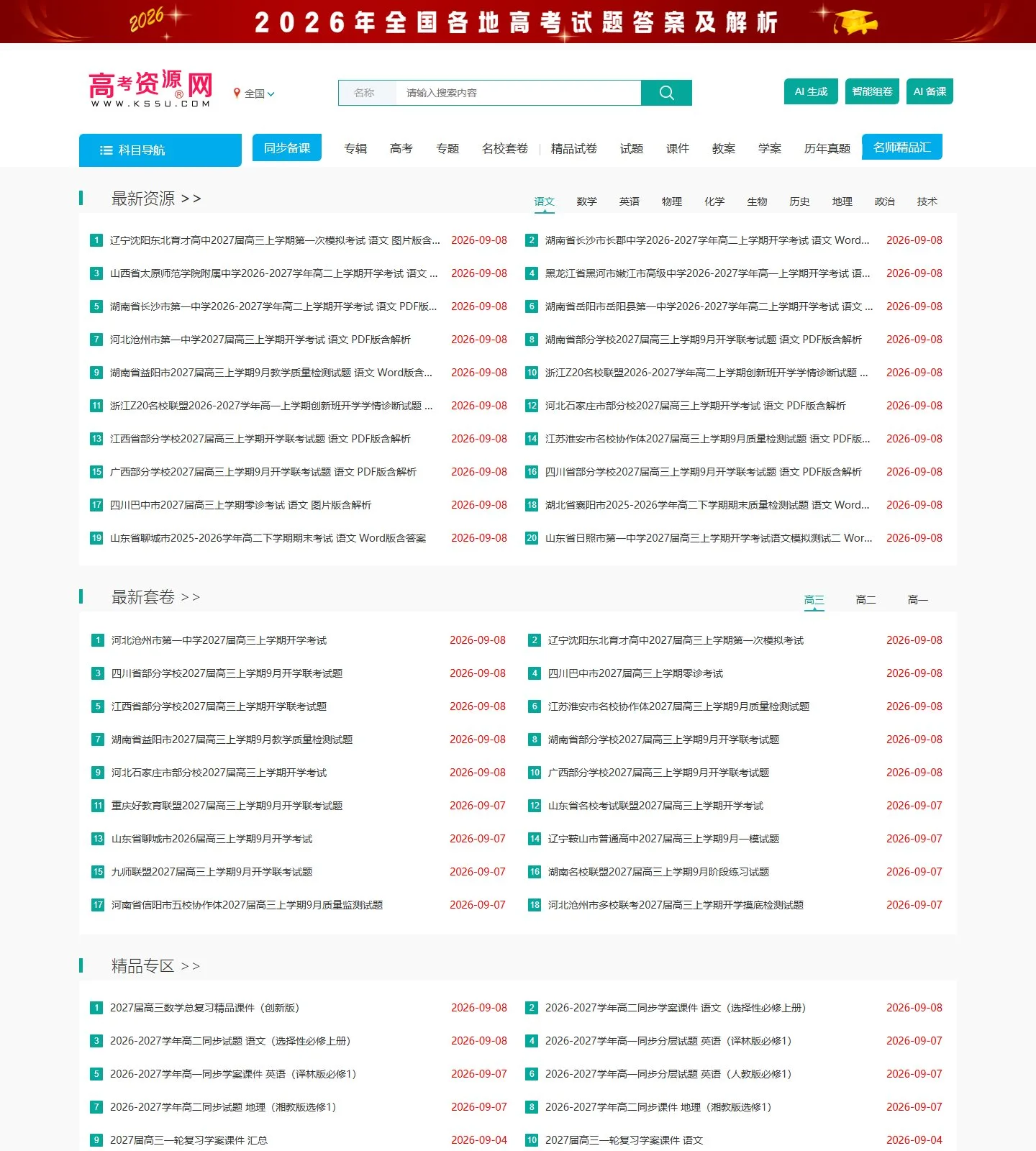Image resolution: width=1036 pixels, height=1151 pixels.
Task: Open 高二同步学案课件 语文（选择性必修上册）
Action: [676, 1008]
